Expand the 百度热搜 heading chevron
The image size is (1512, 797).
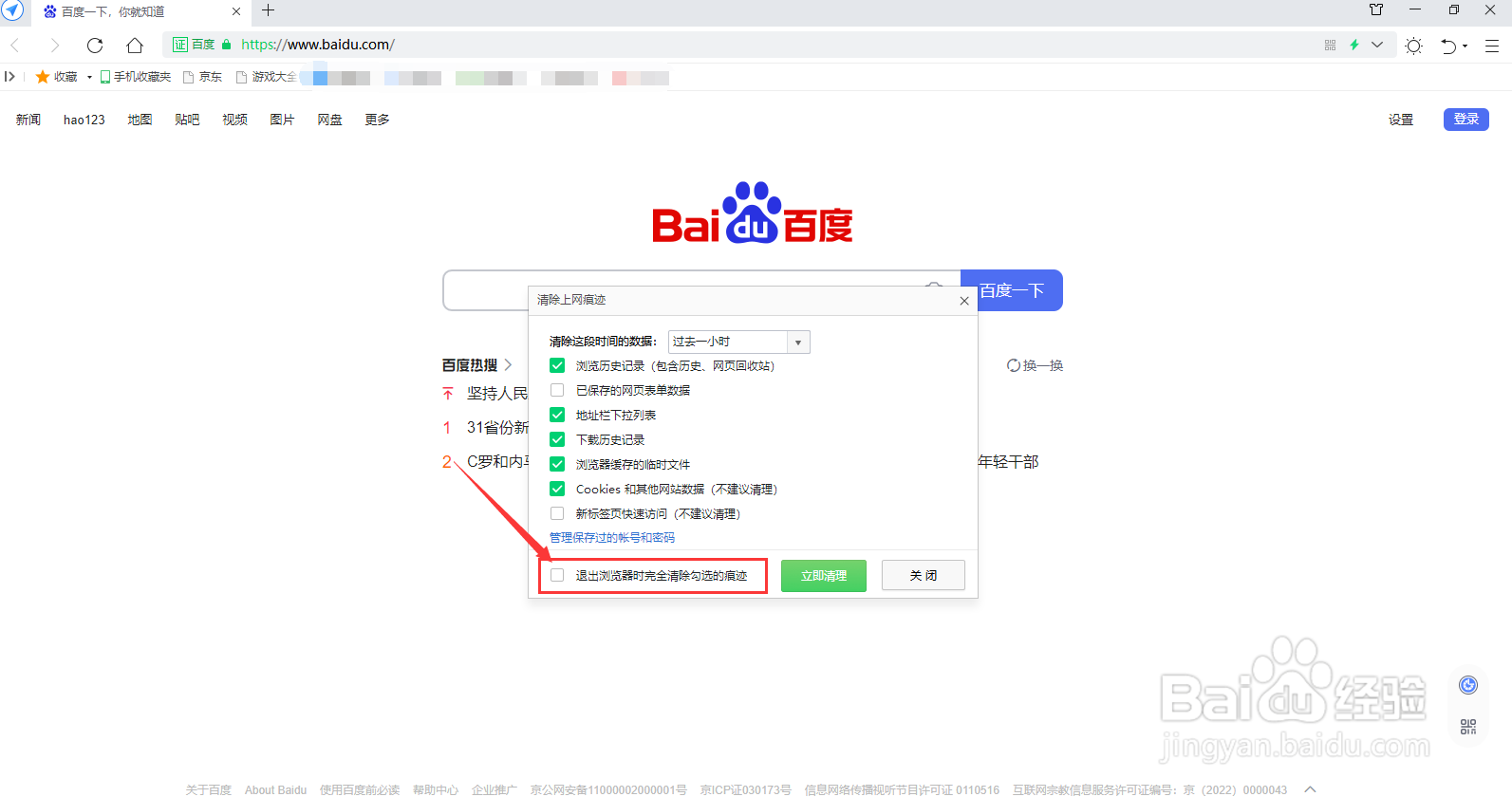508,364
